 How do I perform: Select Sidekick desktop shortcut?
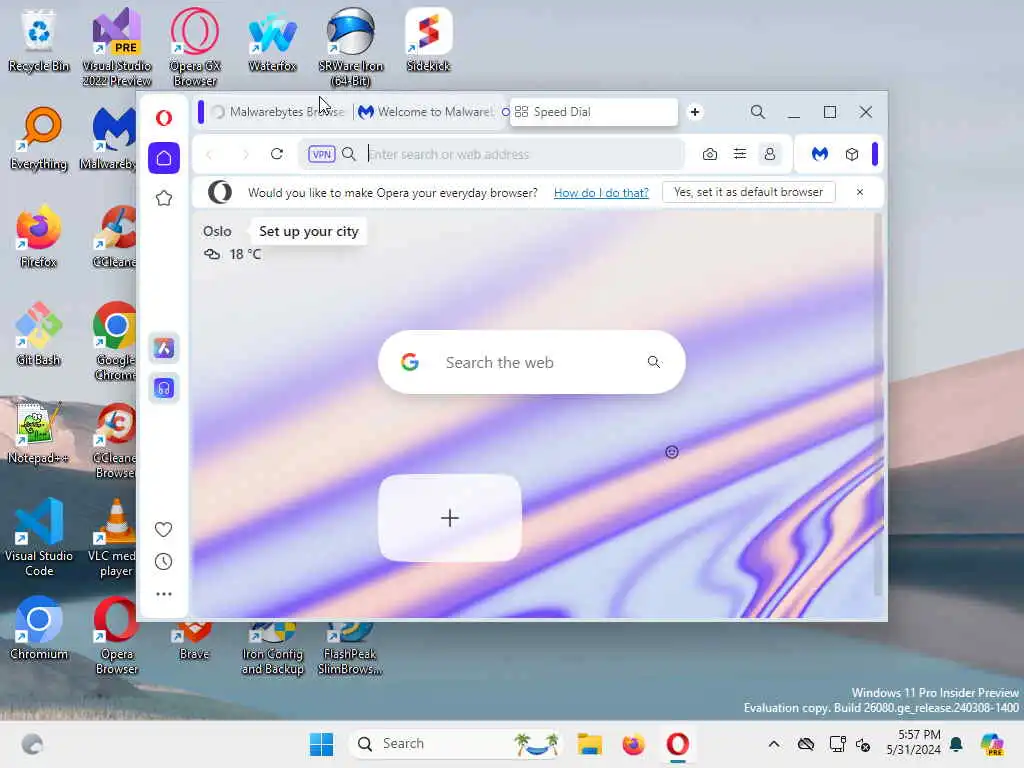428,40
